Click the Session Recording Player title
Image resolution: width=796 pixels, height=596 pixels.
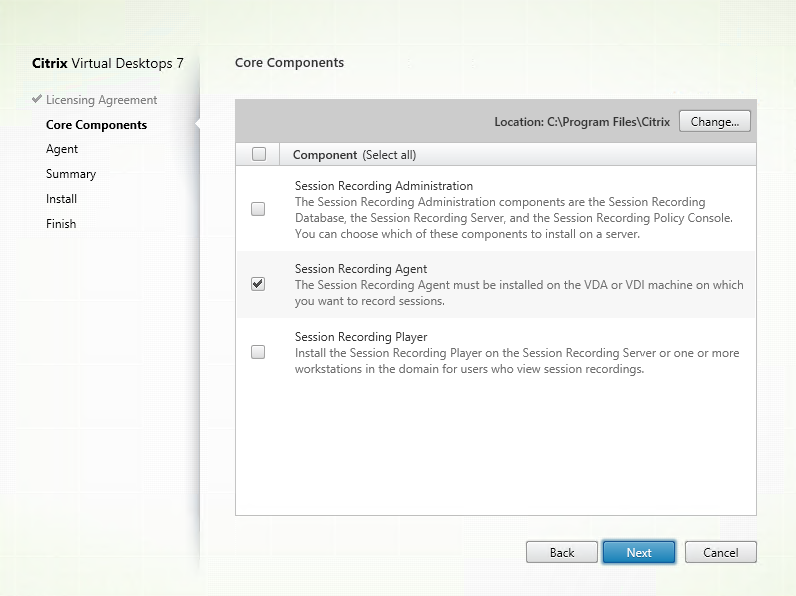click(361, 337)
